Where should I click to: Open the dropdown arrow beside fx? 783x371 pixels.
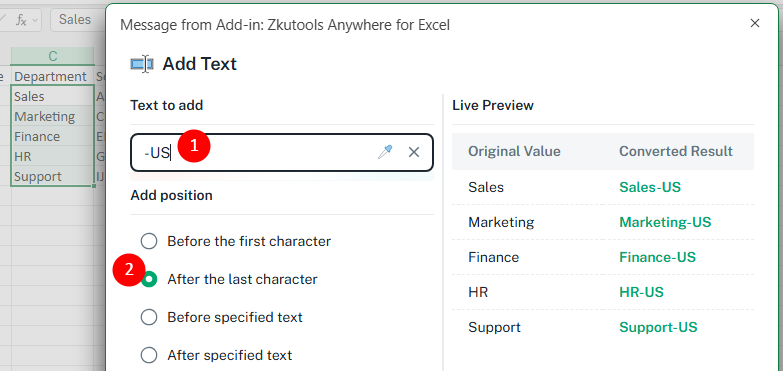(35, 20)
